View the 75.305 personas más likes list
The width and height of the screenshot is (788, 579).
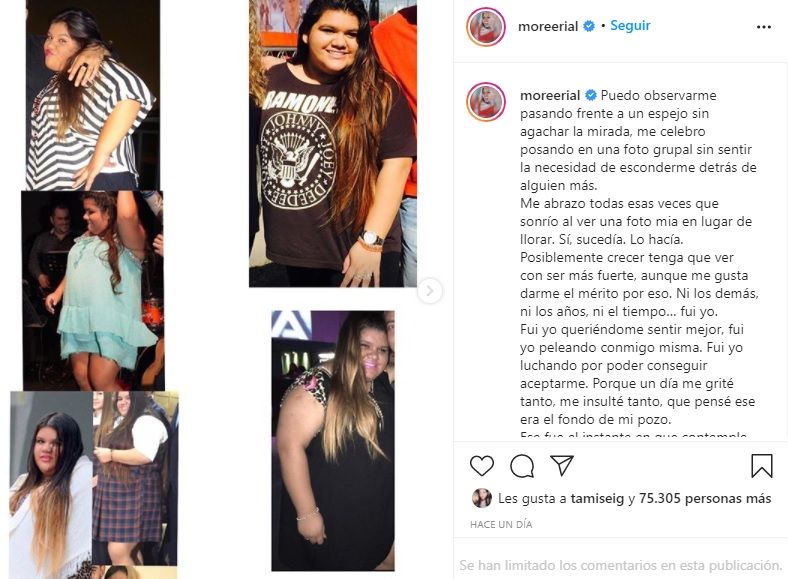coord(705,499)
